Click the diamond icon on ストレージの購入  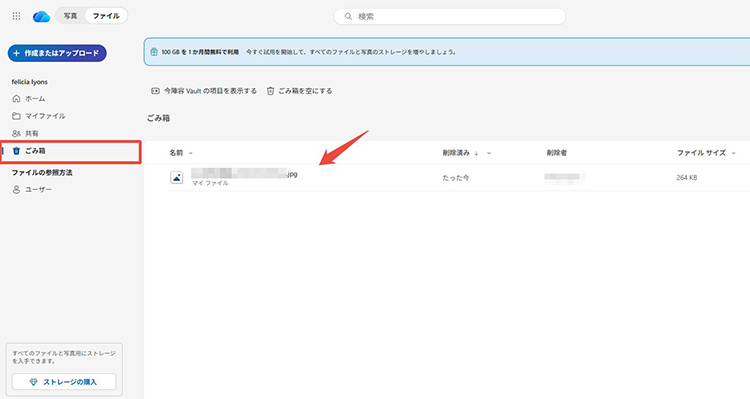33,382
